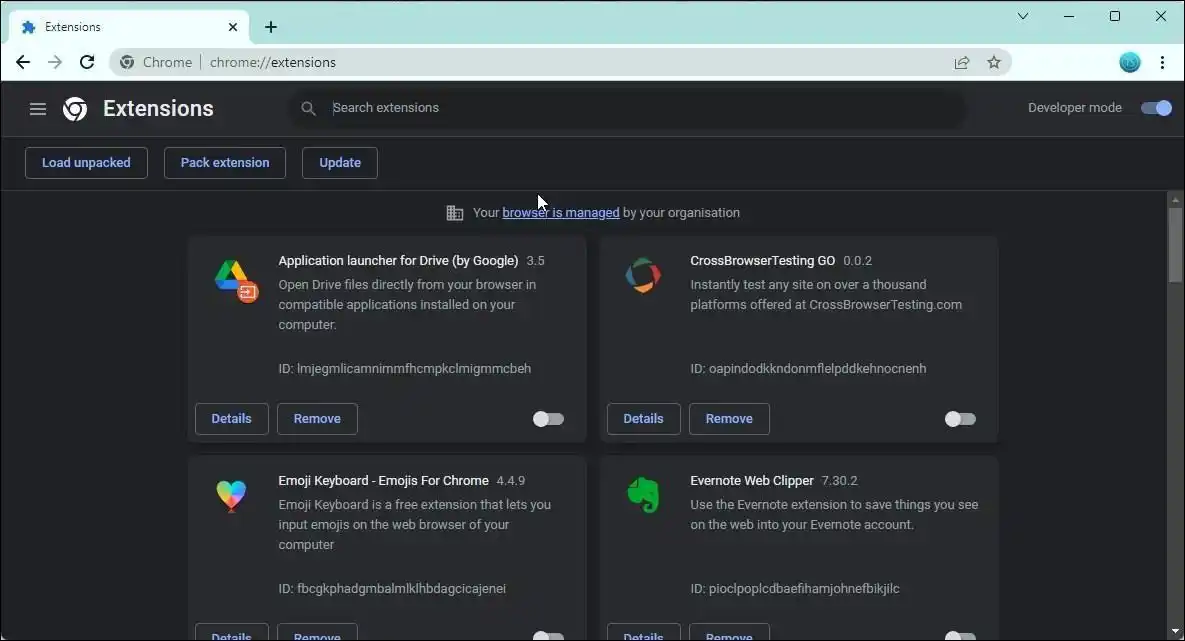
Task: Click Load unpacked button
Action: [x=86, y=163]
